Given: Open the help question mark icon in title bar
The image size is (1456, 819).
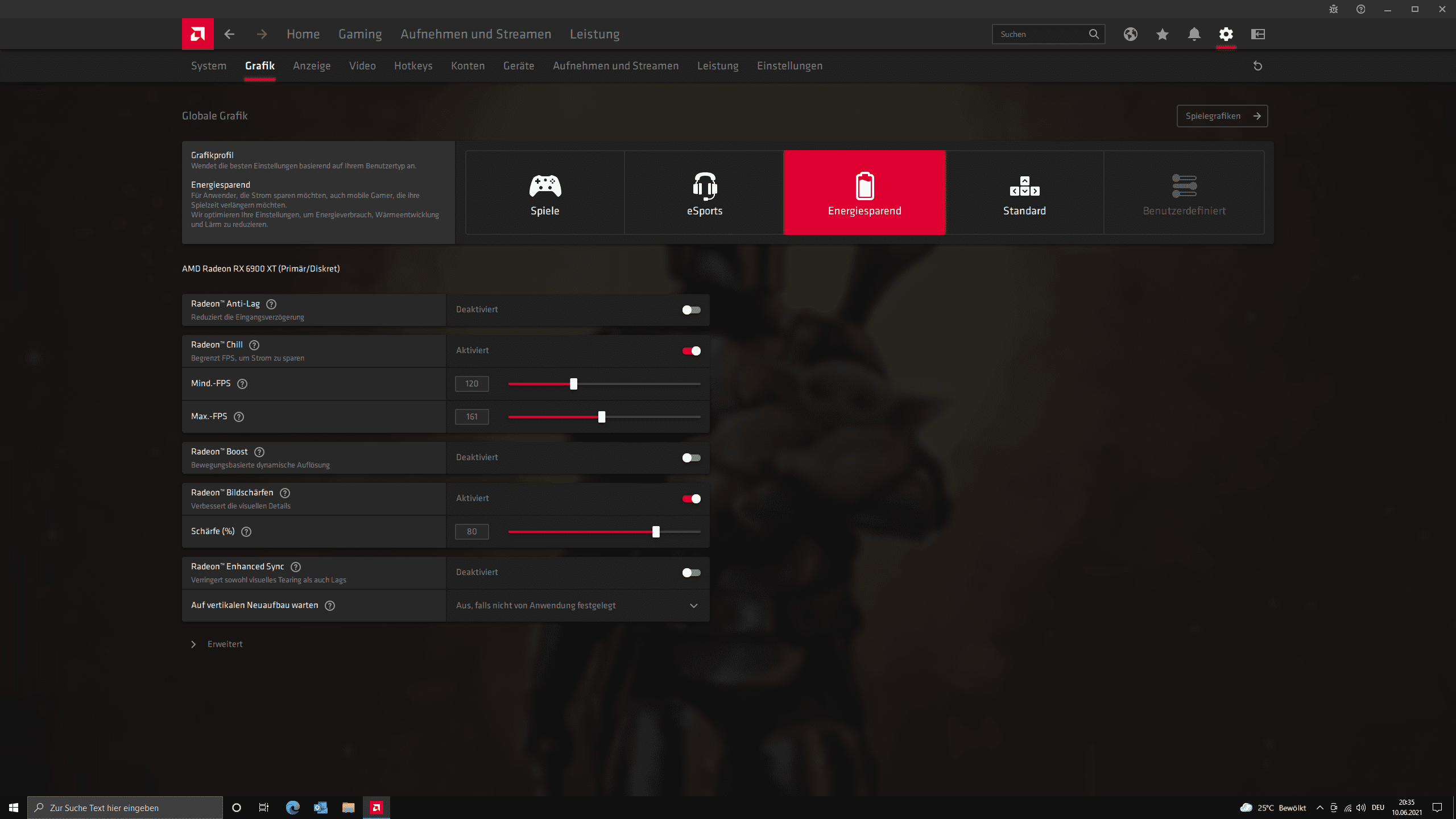Looking at the screenshot, I should point(1361,9).
